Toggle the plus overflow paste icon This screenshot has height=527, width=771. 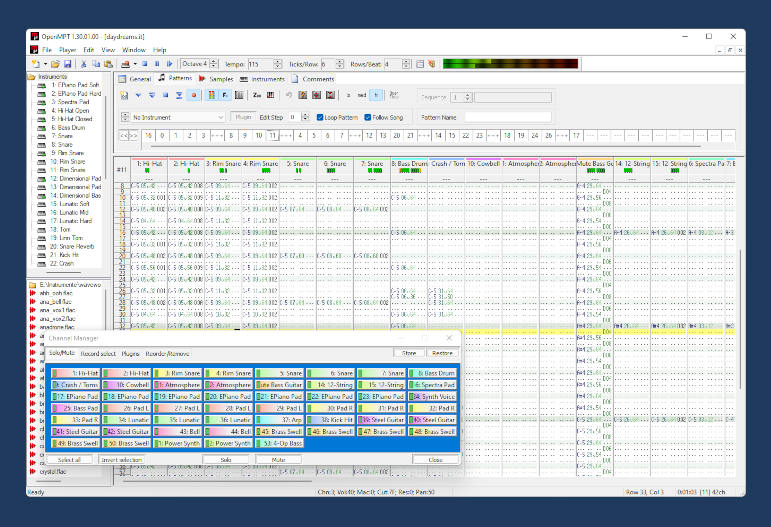click(376, 95)
